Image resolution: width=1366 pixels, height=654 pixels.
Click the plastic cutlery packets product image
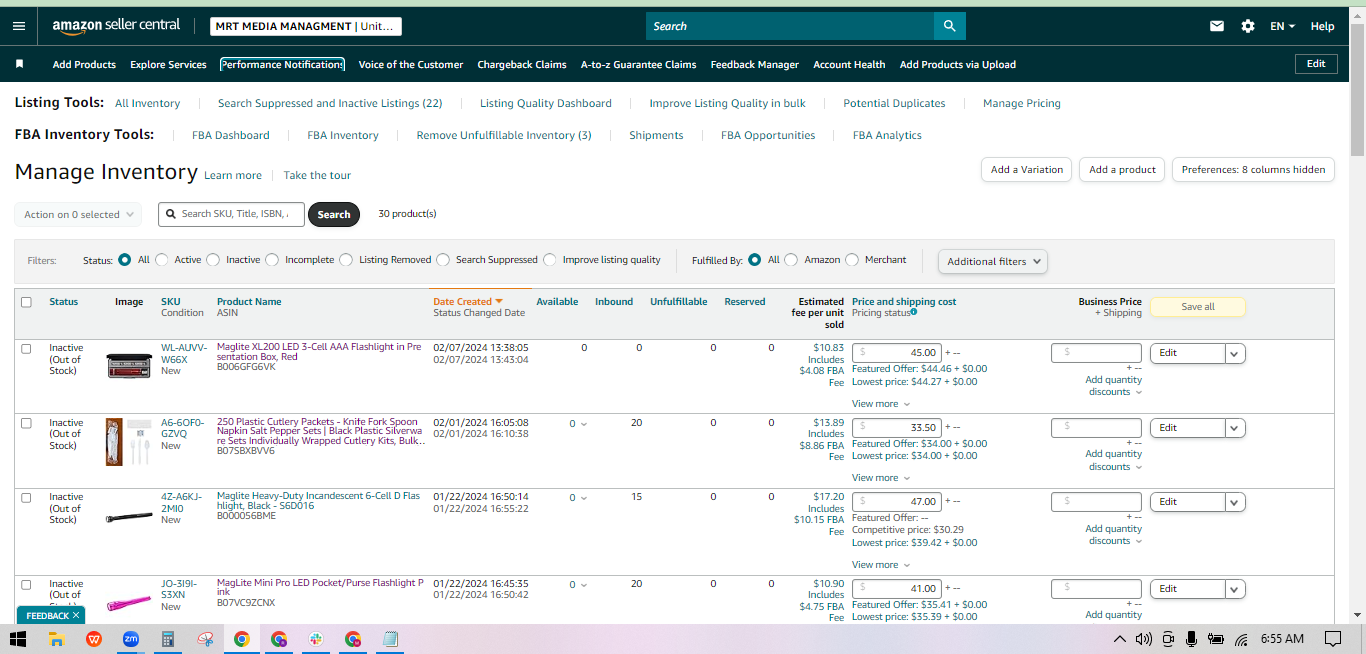[128, 441]
